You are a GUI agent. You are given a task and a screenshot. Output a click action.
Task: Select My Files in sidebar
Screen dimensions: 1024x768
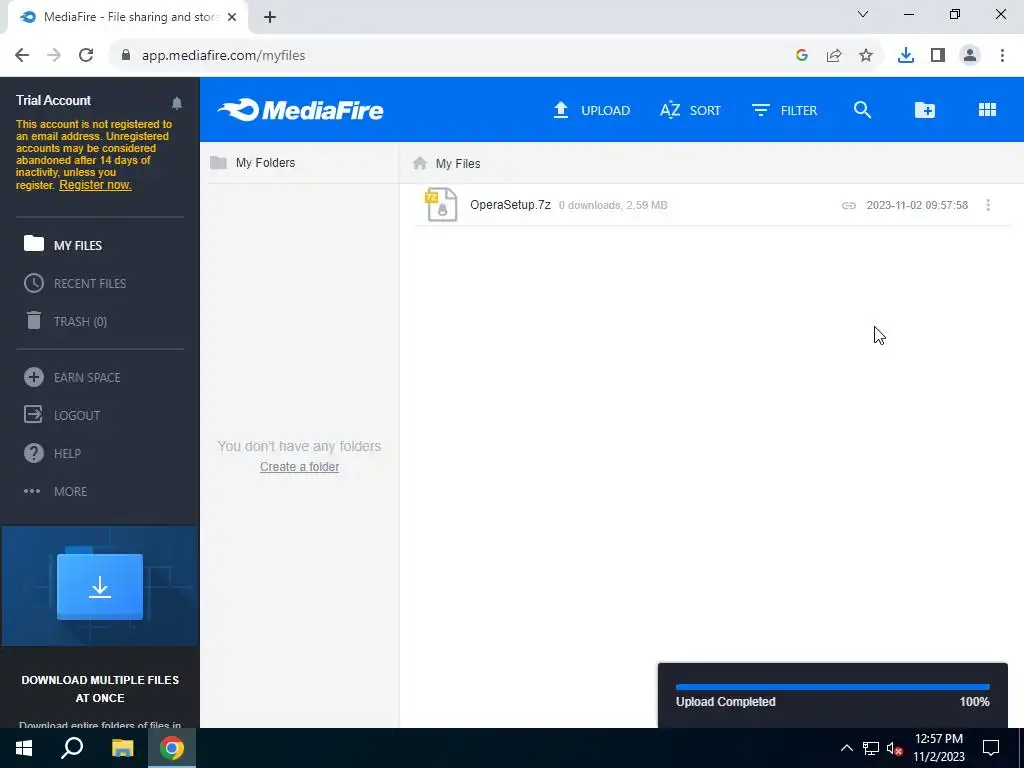tap(63, 245)
